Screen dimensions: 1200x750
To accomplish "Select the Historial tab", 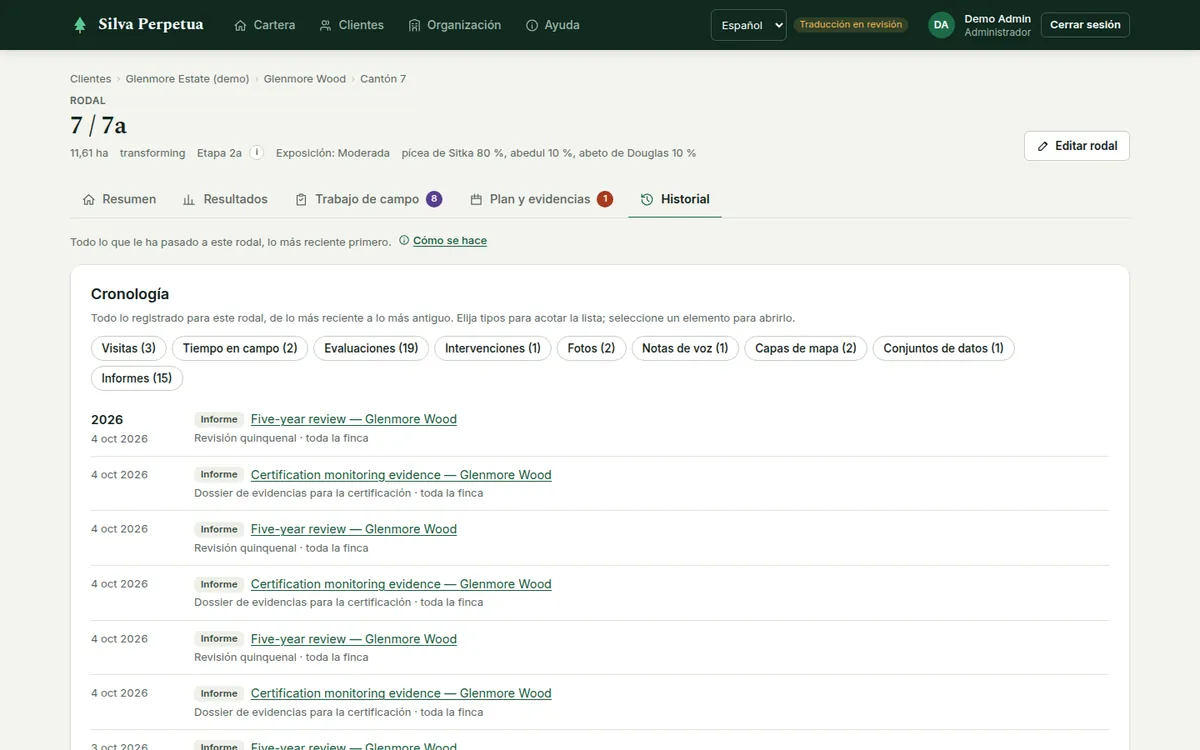I will [675, 199].
